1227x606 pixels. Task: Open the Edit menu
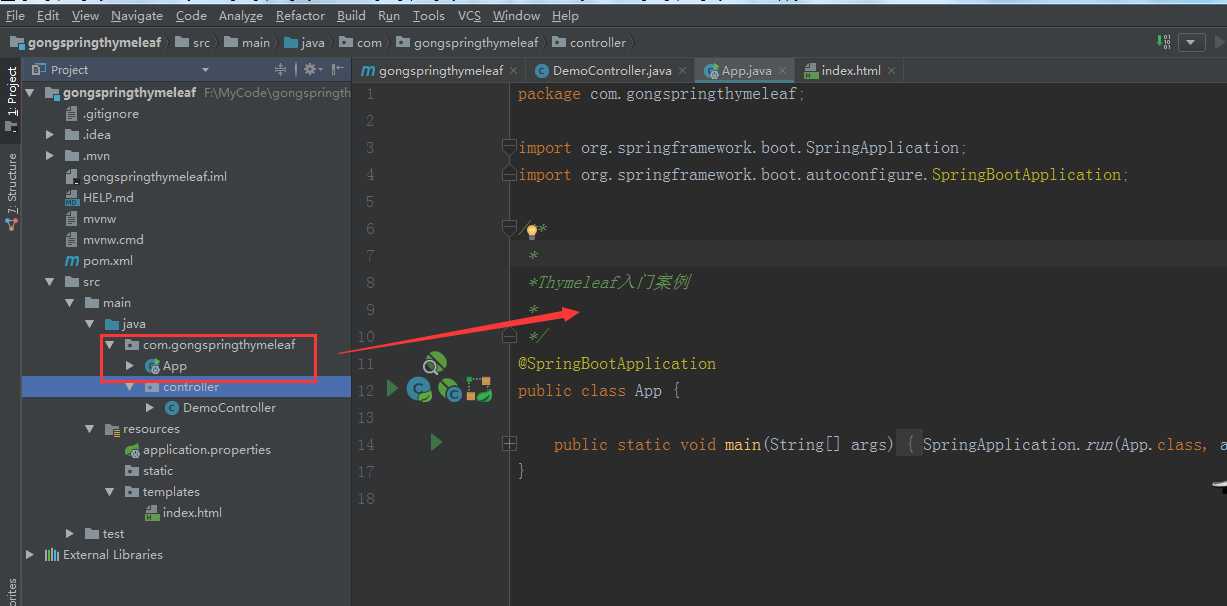pos(48,16)
